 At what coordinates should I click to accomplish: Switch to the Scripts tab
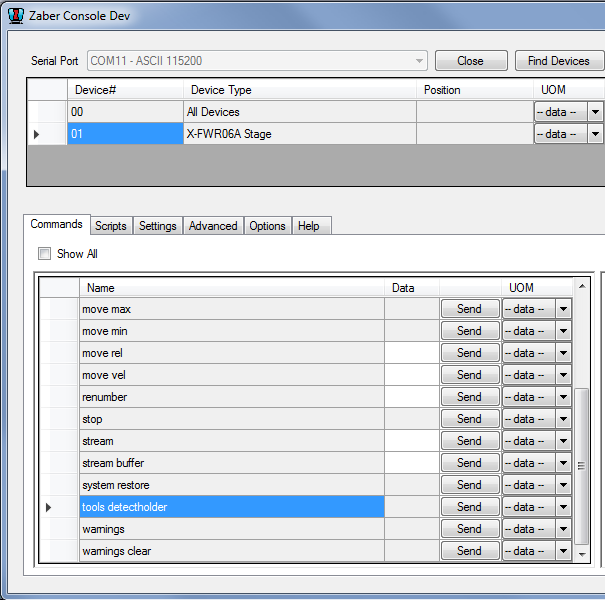pyautogui.click(x=111, y=226)
